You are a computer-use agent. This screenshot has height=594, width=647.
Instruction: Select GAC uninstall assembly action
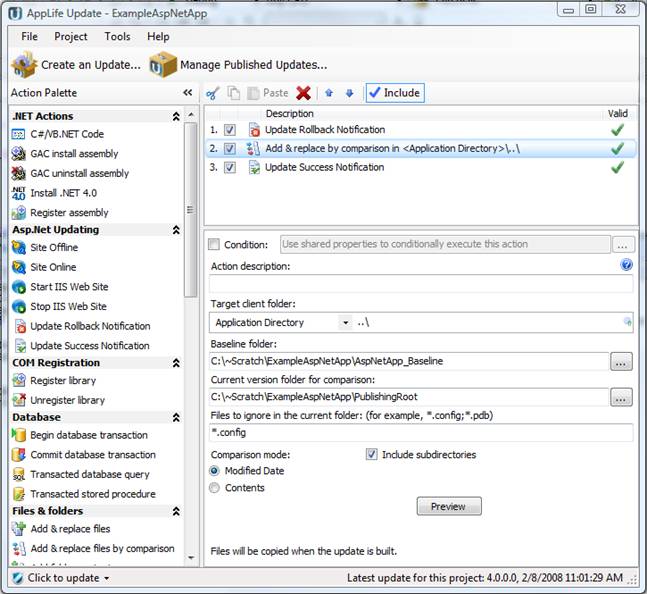point(71,173)
